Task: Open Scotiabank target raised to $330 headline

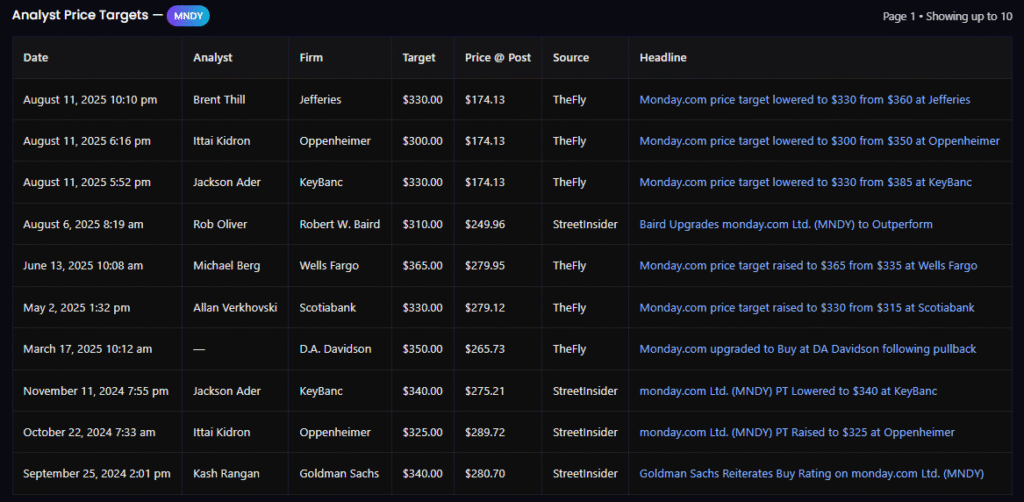Action: coord(806,308)
